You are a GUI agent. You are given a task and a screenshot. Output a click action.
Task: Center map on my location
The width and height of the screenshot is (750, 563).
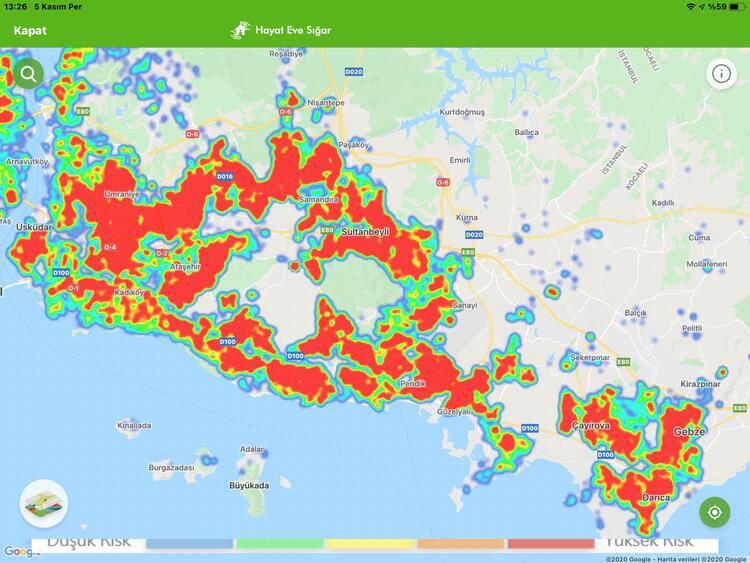click(x=714, y=512)
